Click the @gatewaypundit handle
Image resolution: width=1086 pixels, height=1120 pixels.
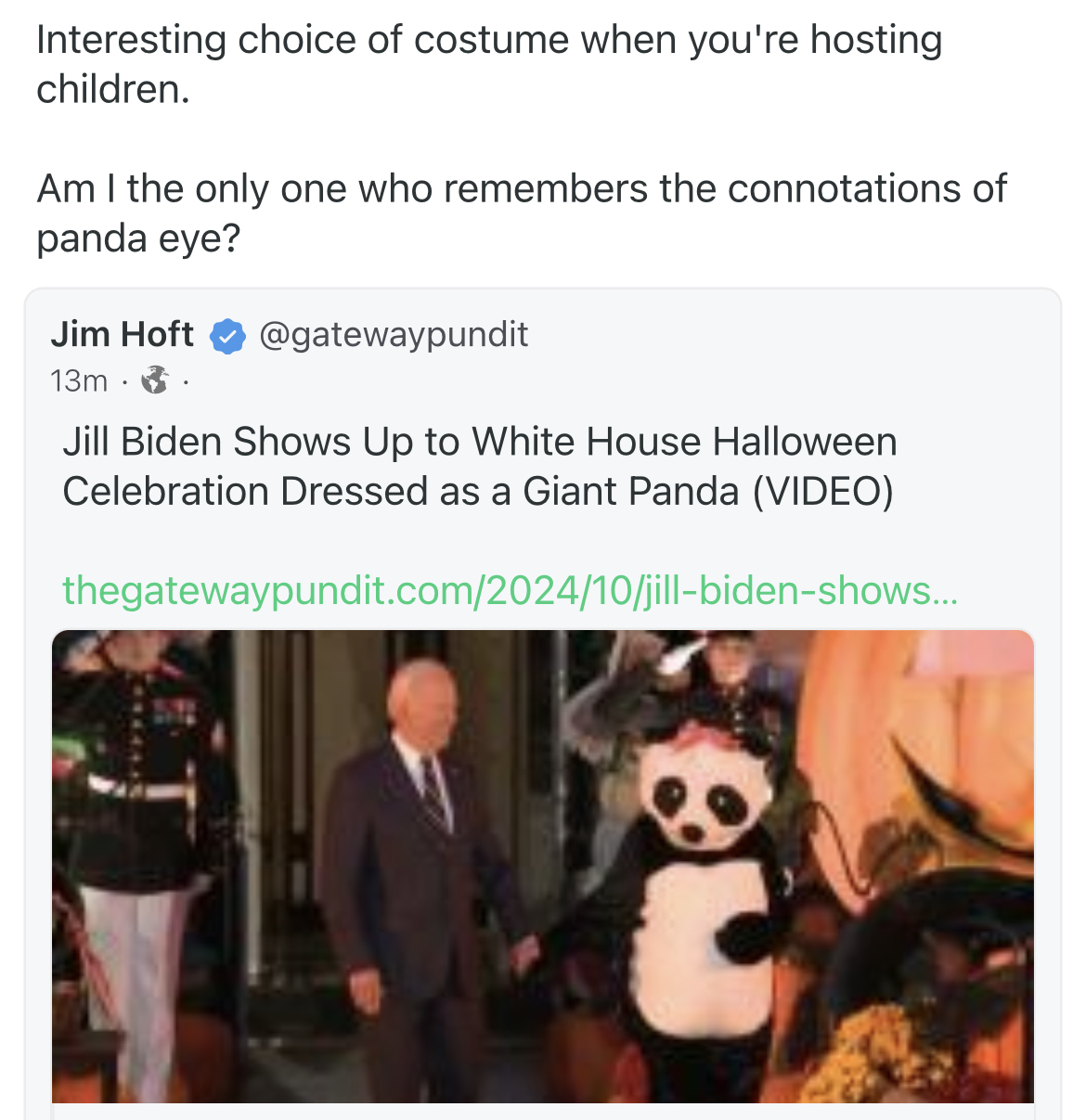pyautogui.click(x=395, y=334)
